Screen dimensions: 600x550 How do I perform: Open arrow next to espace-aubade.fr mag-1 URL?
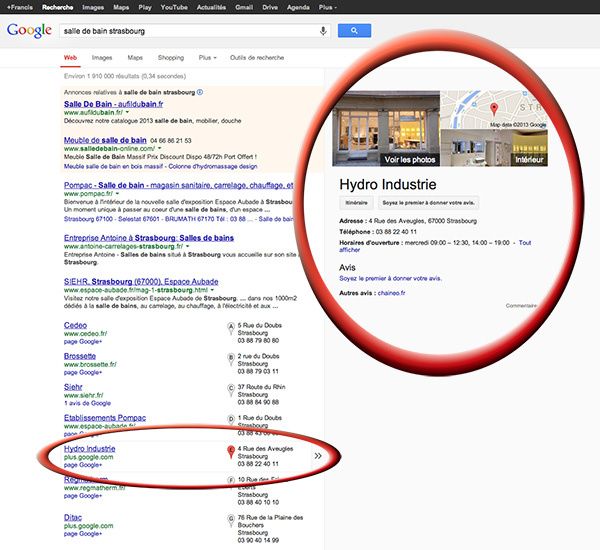212,290
